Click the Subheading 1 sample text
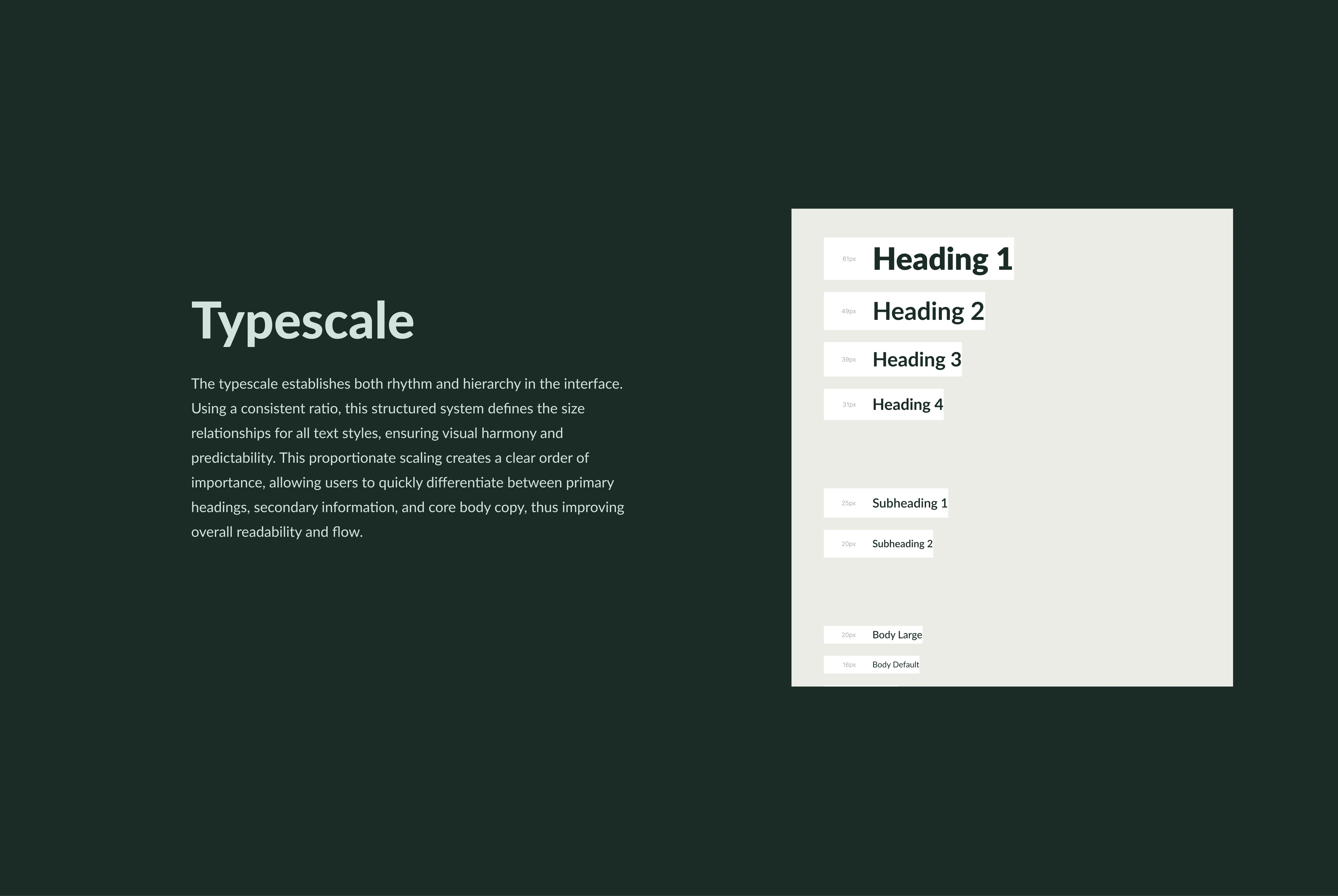 tap(910, 503)
